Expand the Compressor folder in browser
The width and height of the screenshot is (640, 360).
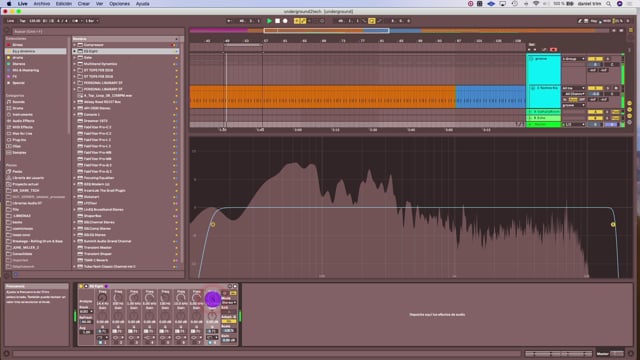[x=75, y=45]
